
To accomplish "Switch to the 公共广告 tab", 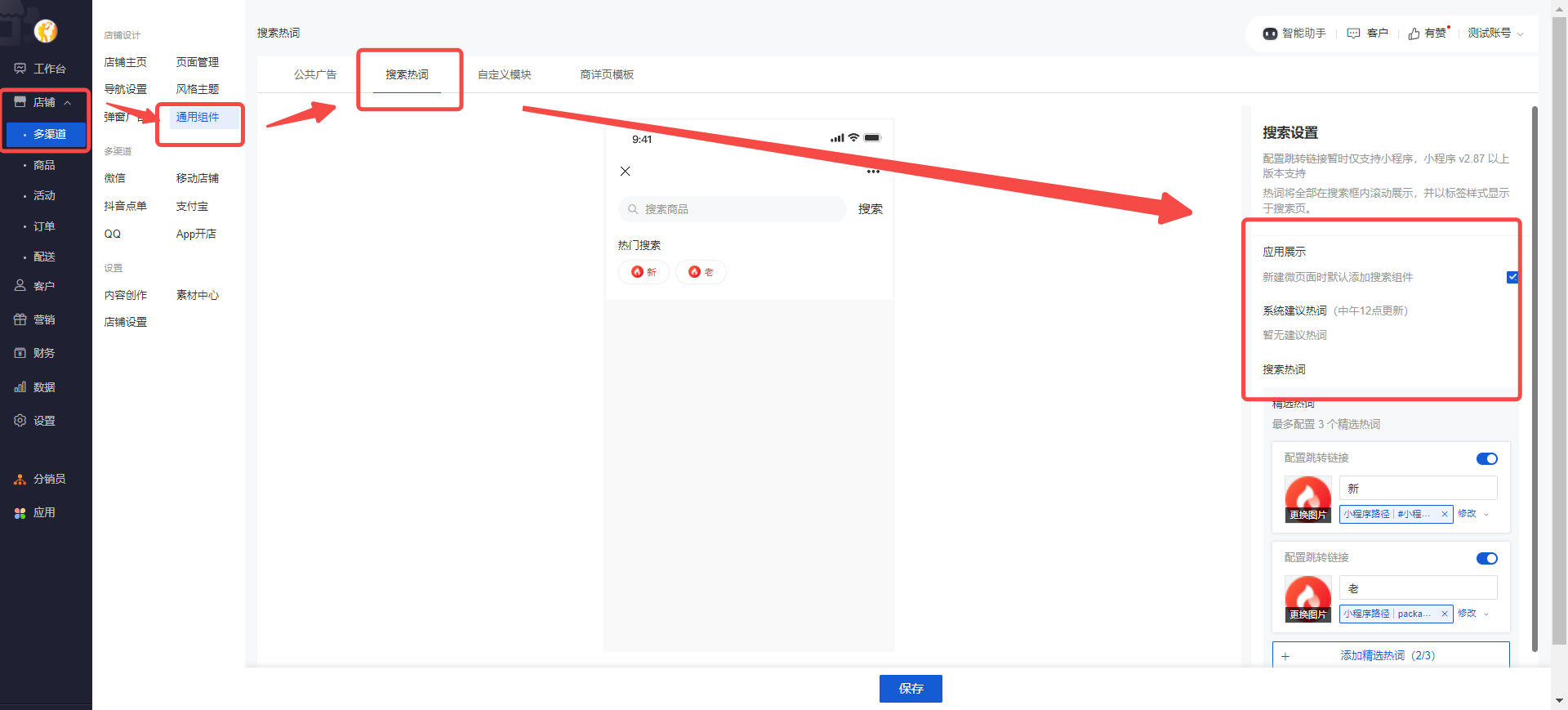I will (315, 74).
